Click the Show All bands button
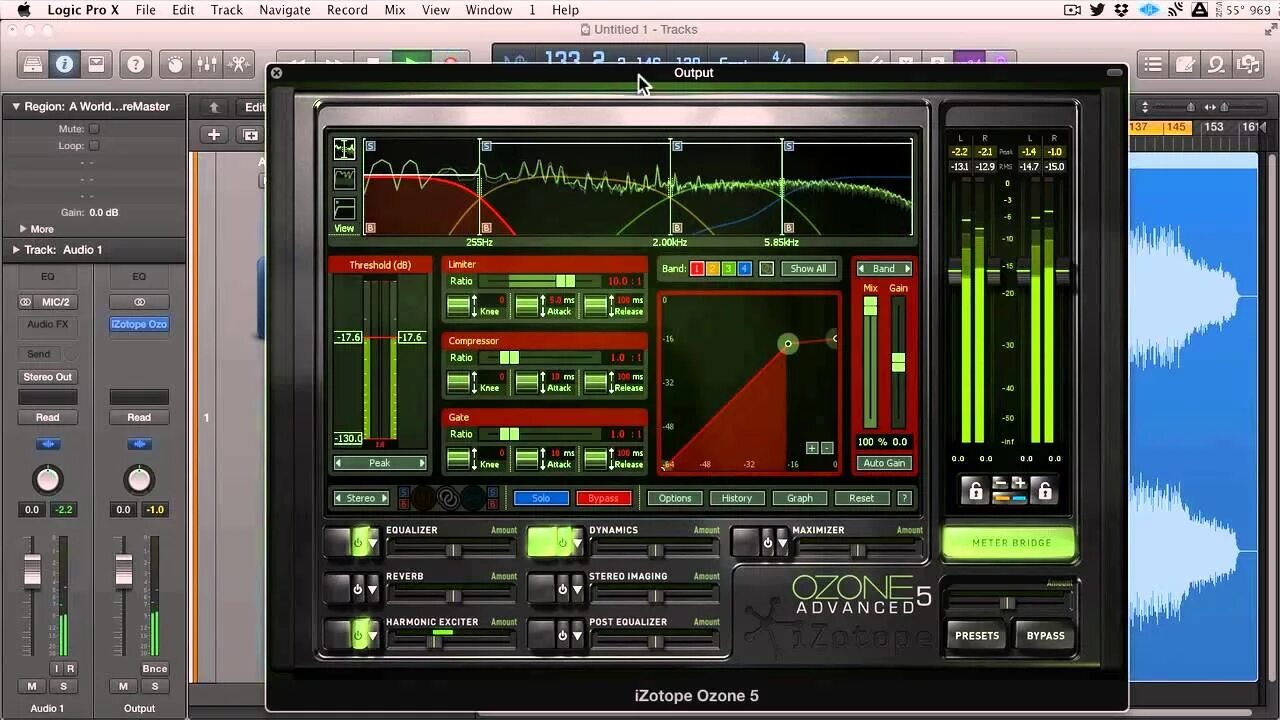Screen dimensions: 1280x720 click(809, 268)
